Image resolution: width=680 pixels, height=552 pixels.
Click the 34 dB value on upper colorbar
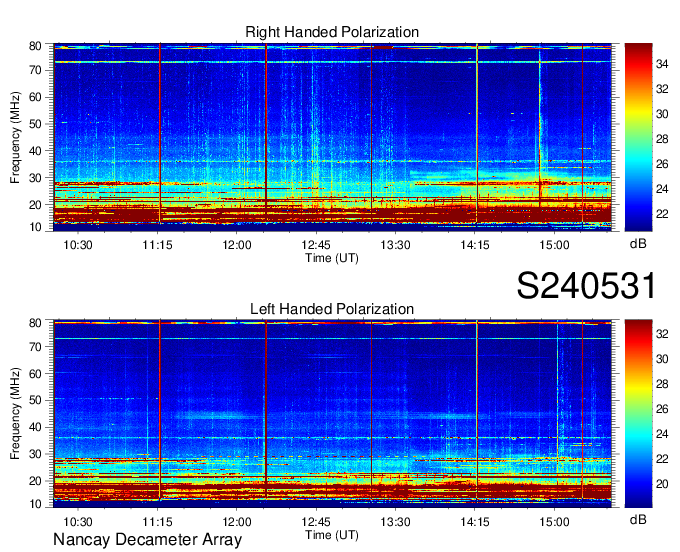(x=662, y=65)
